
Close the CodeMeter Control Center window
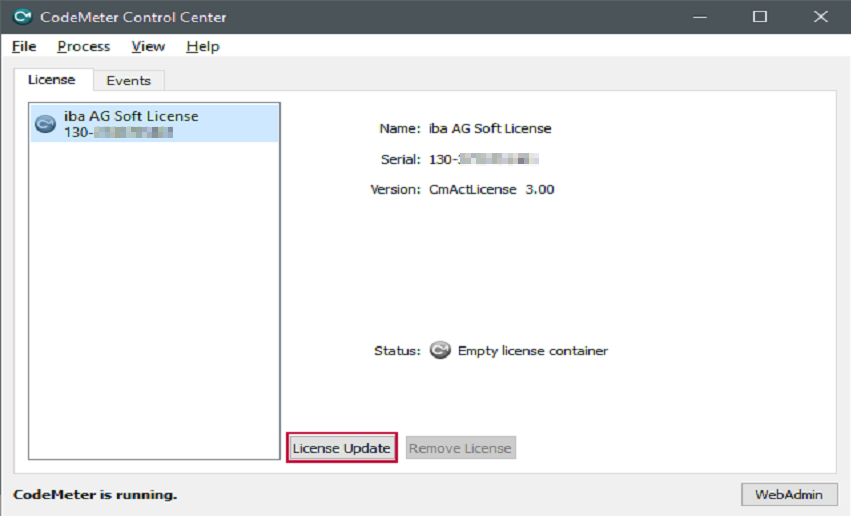click(x=821, y=17)
